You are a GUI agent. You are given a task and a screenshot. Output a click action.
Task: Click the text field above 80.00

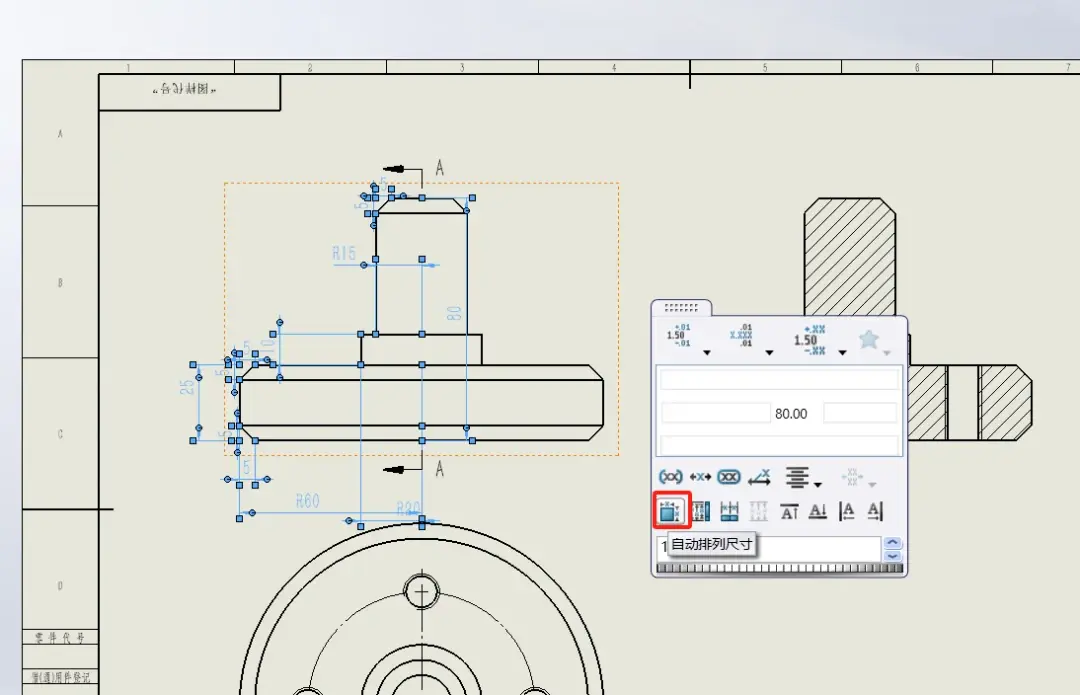click(x=779, y=380)
